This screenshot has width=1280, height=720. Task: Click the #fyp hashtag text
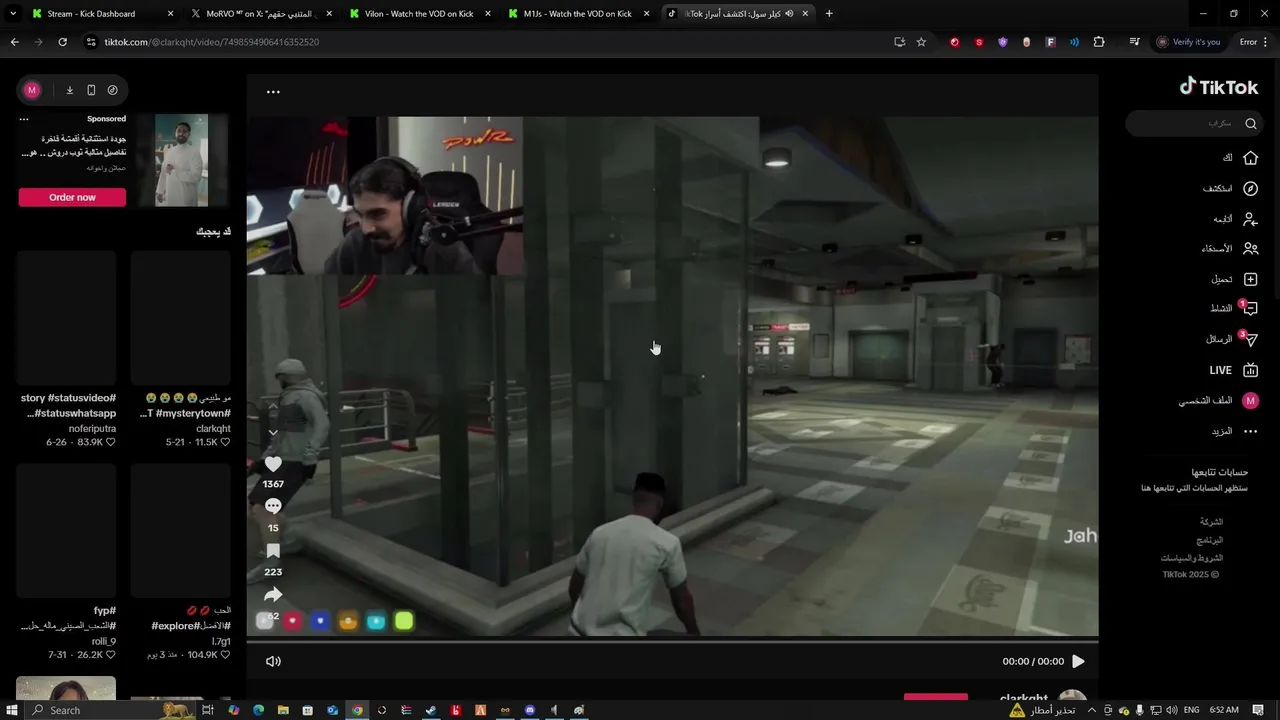coord(105,610)
